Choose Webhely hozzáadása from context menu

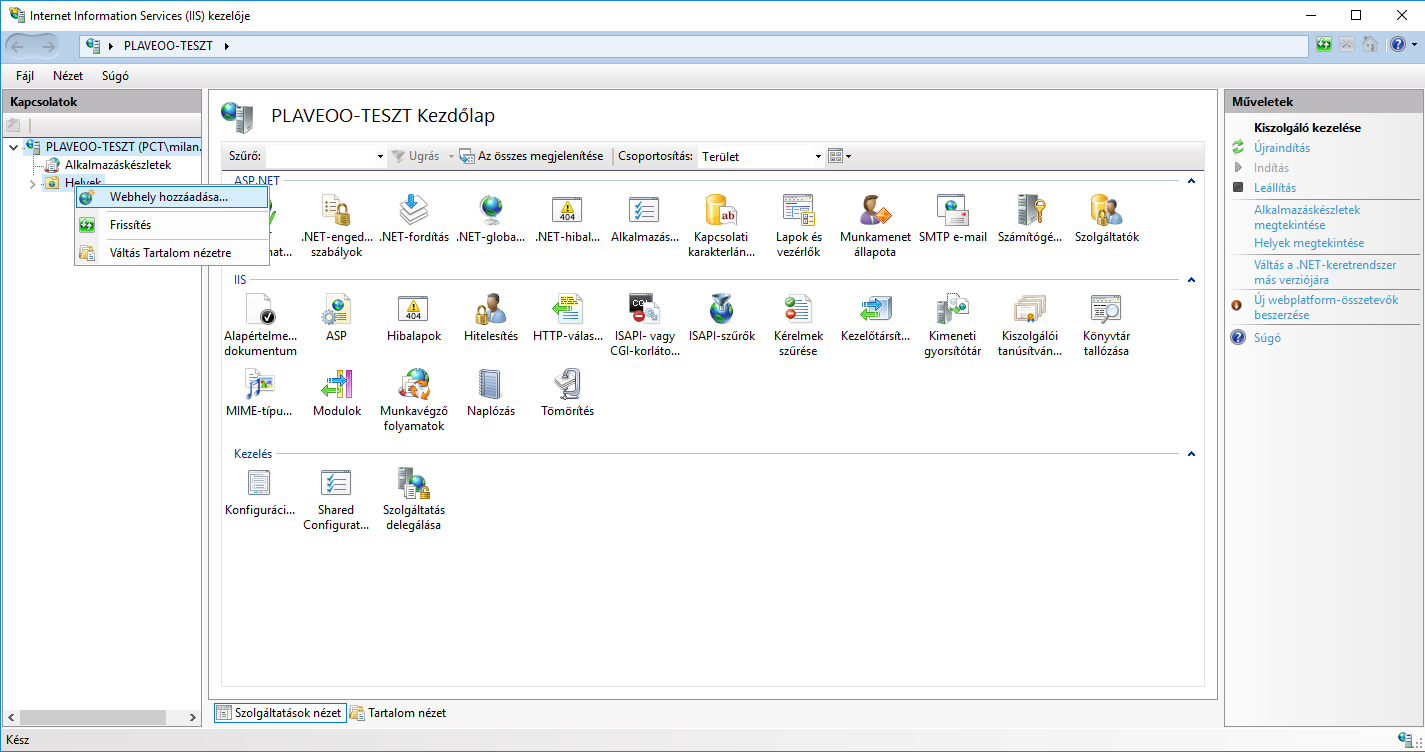[168, 197]
